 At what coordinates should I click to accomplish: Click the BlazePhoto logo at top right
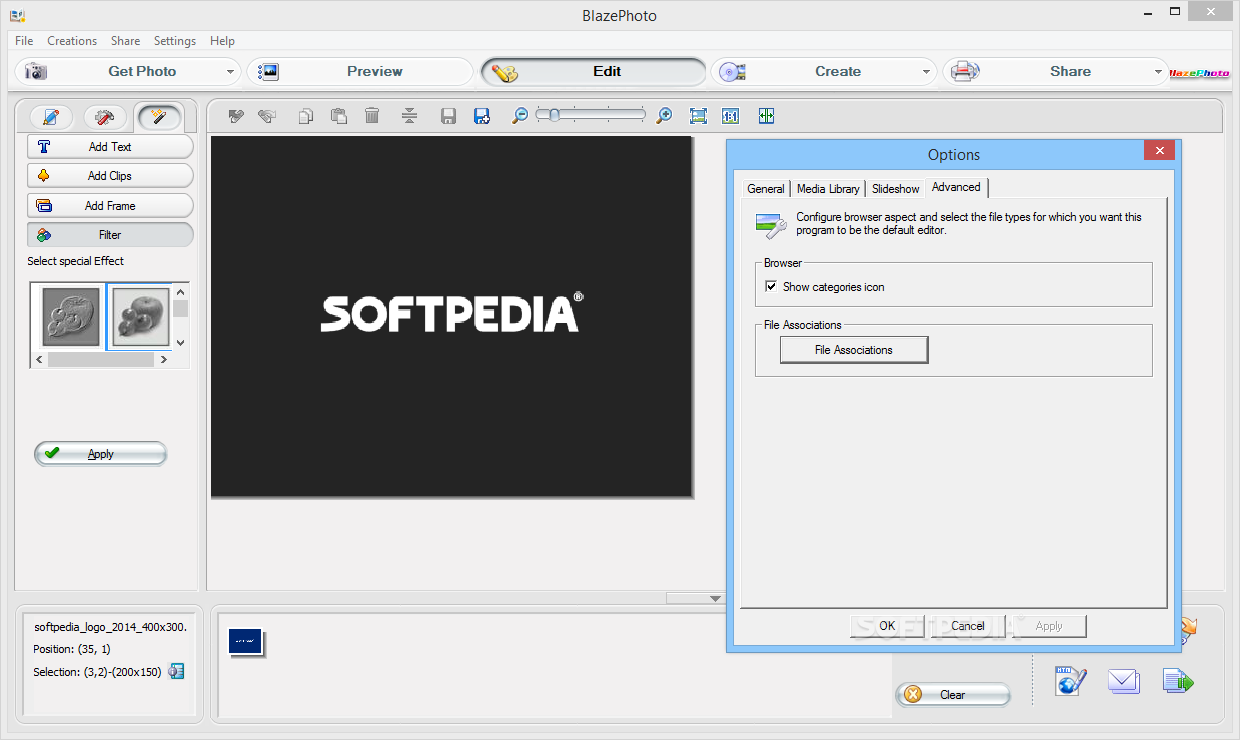coord(1198,73)
